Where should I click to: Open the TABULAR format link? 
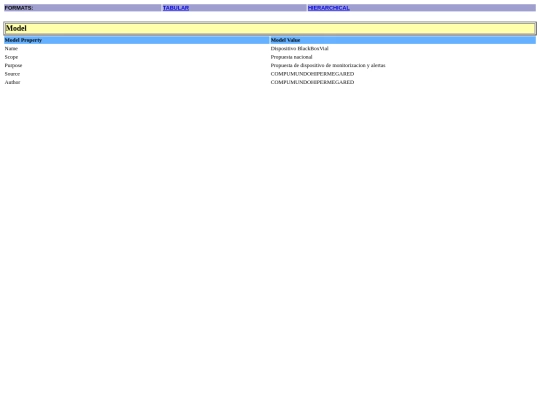(176, 8)
